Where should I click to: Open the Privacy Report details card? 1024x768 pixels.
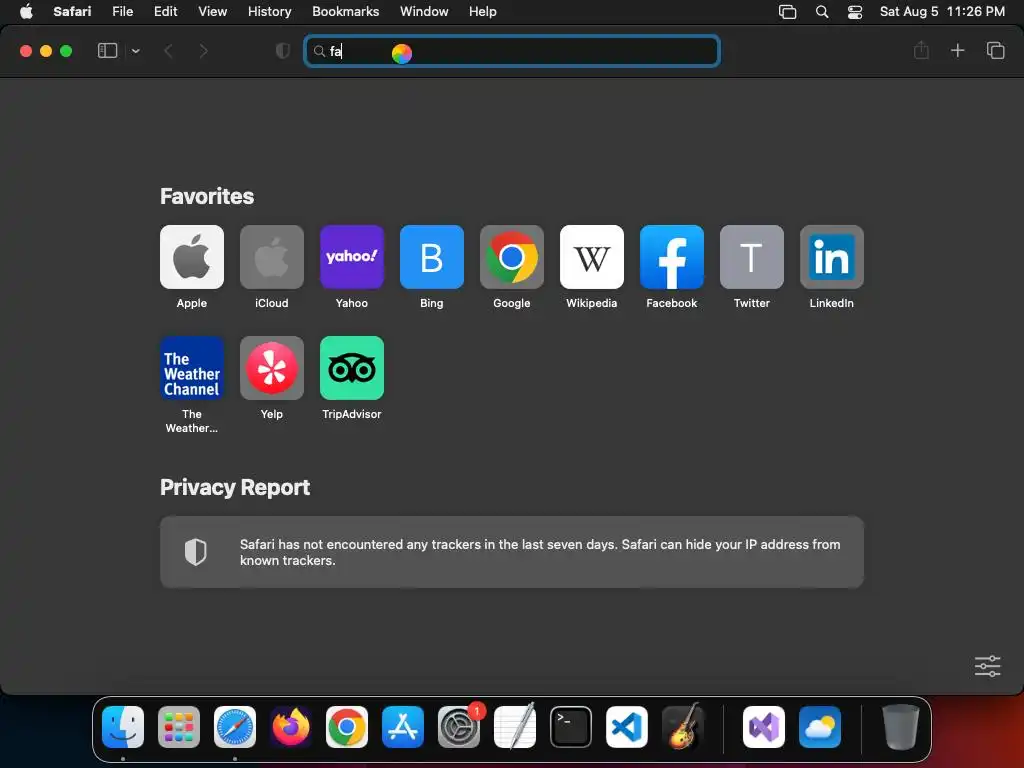[511, 552]
